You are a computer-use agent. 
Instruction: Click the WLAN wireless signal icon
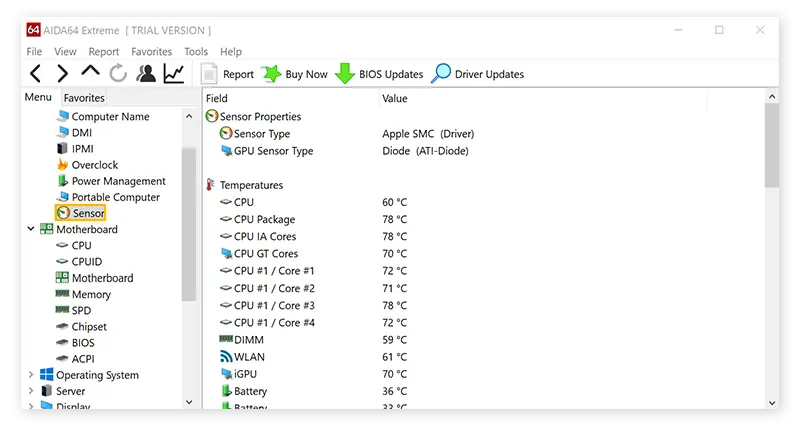click(226, 356)
